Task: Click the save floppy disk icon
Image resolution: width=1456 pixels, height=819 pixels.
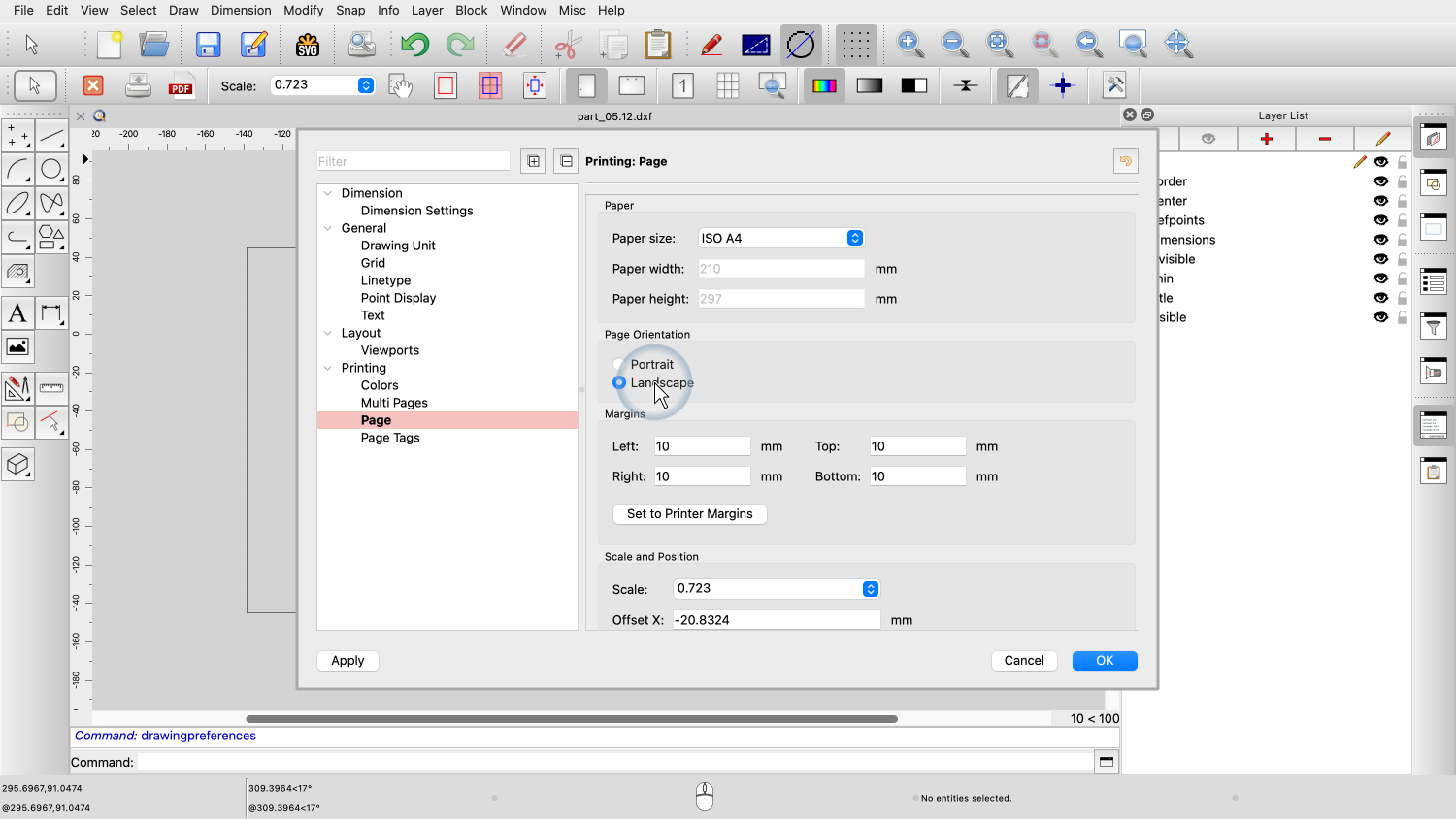Action: [x=208, y=45]
